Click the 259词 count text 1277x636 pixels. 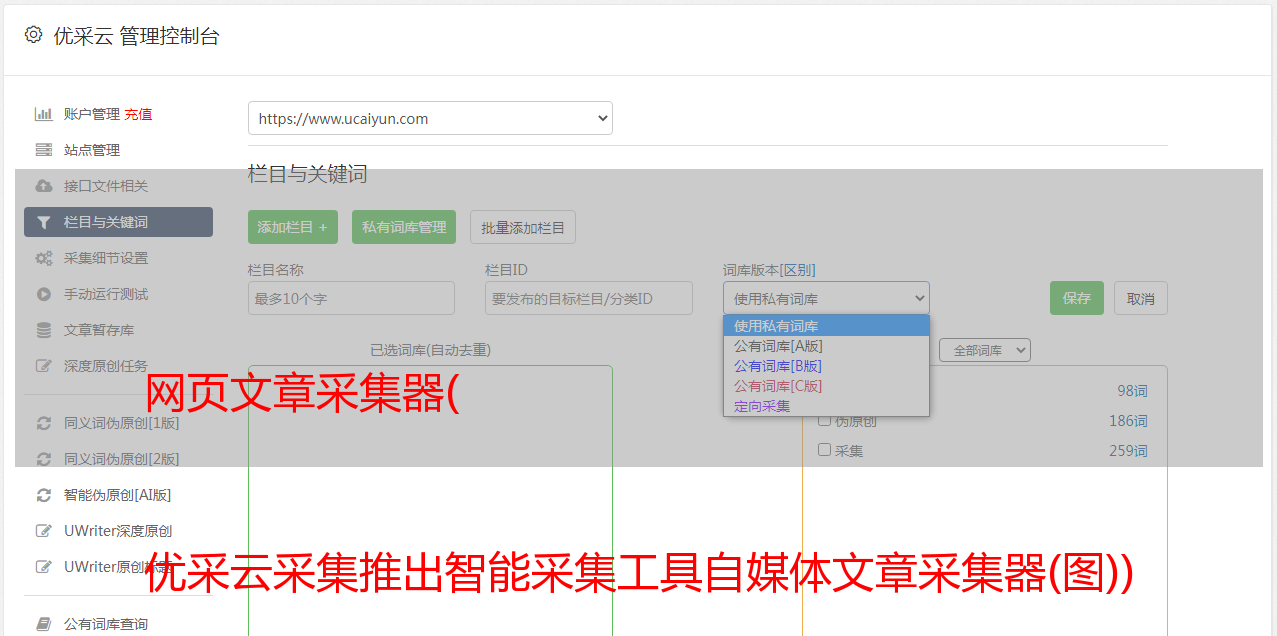1128,451
